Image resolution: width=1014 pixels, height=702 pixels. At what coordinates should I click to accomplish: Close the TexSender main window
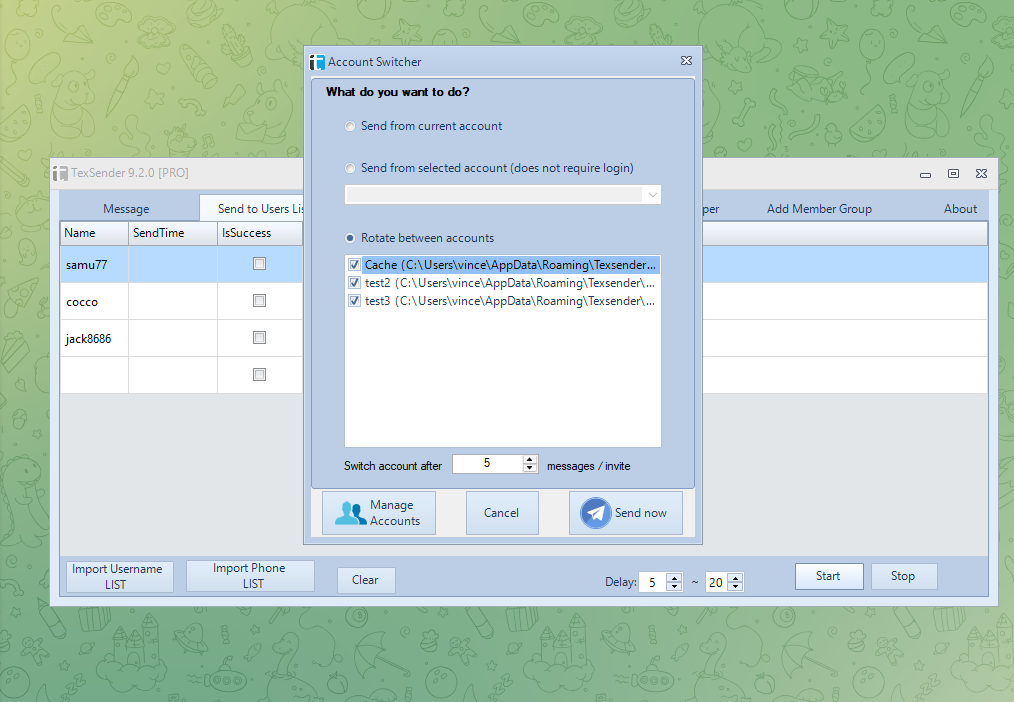(x=981, y=173)
